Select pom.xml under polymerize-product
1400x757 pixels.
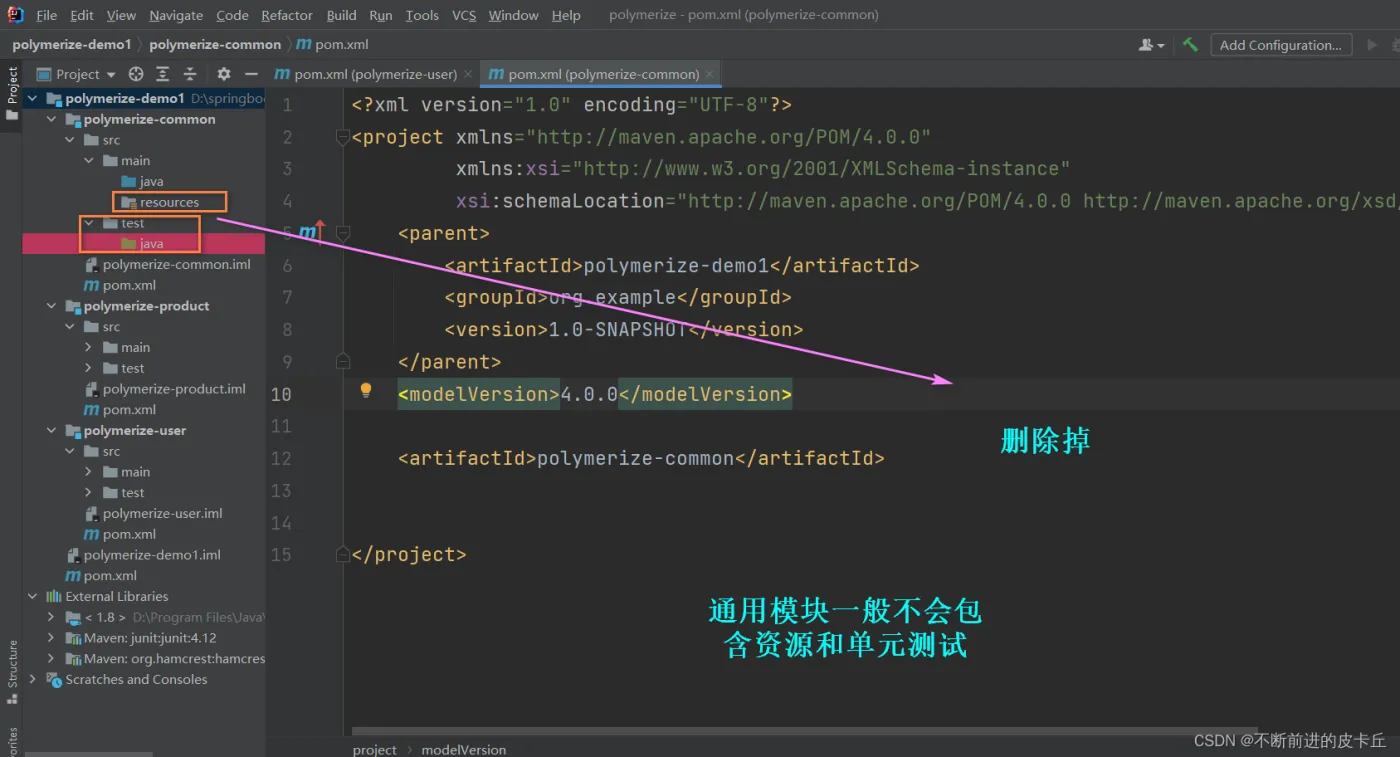120,409
